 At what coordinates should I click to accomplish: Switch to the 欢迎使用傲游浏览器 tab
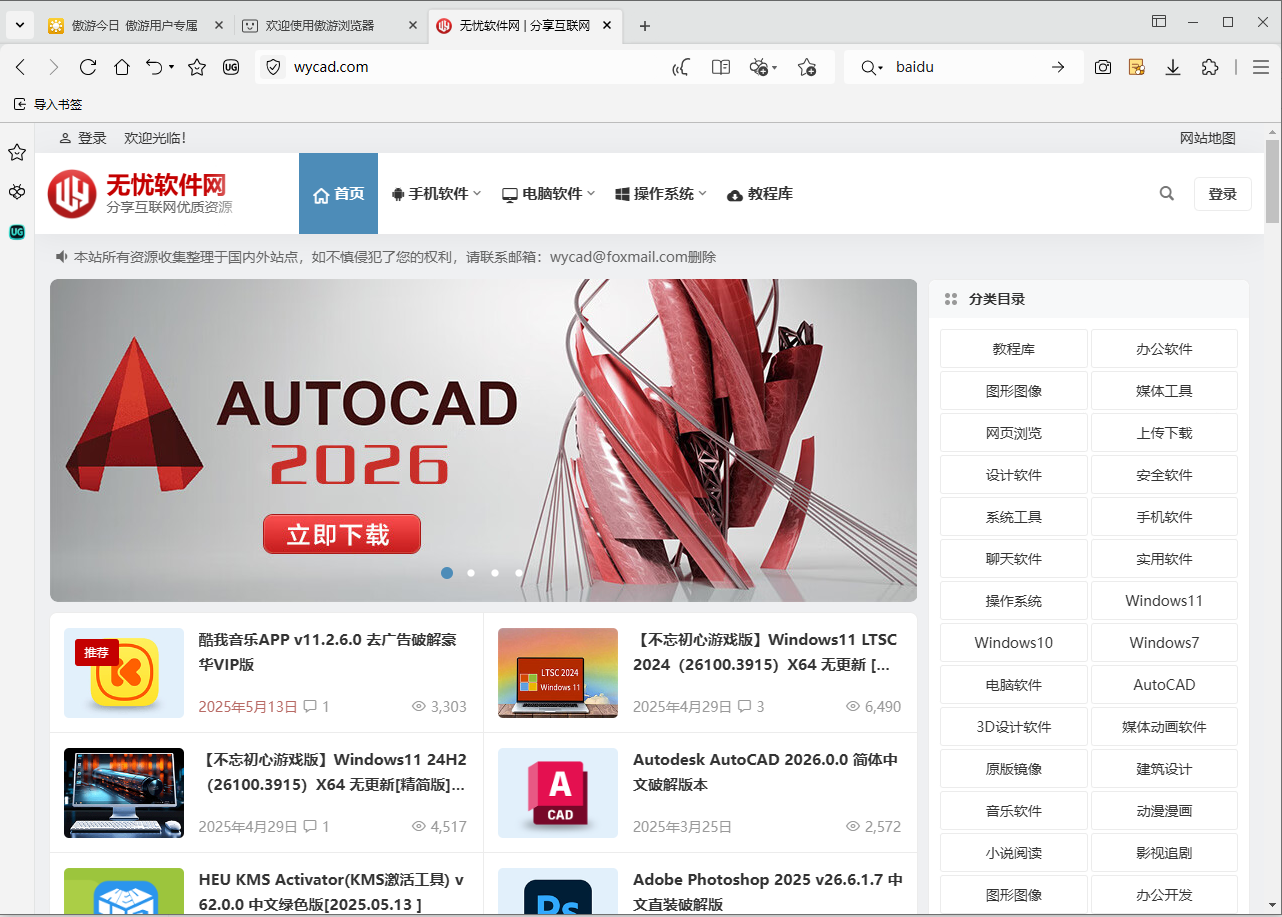[x=318, y=26]
